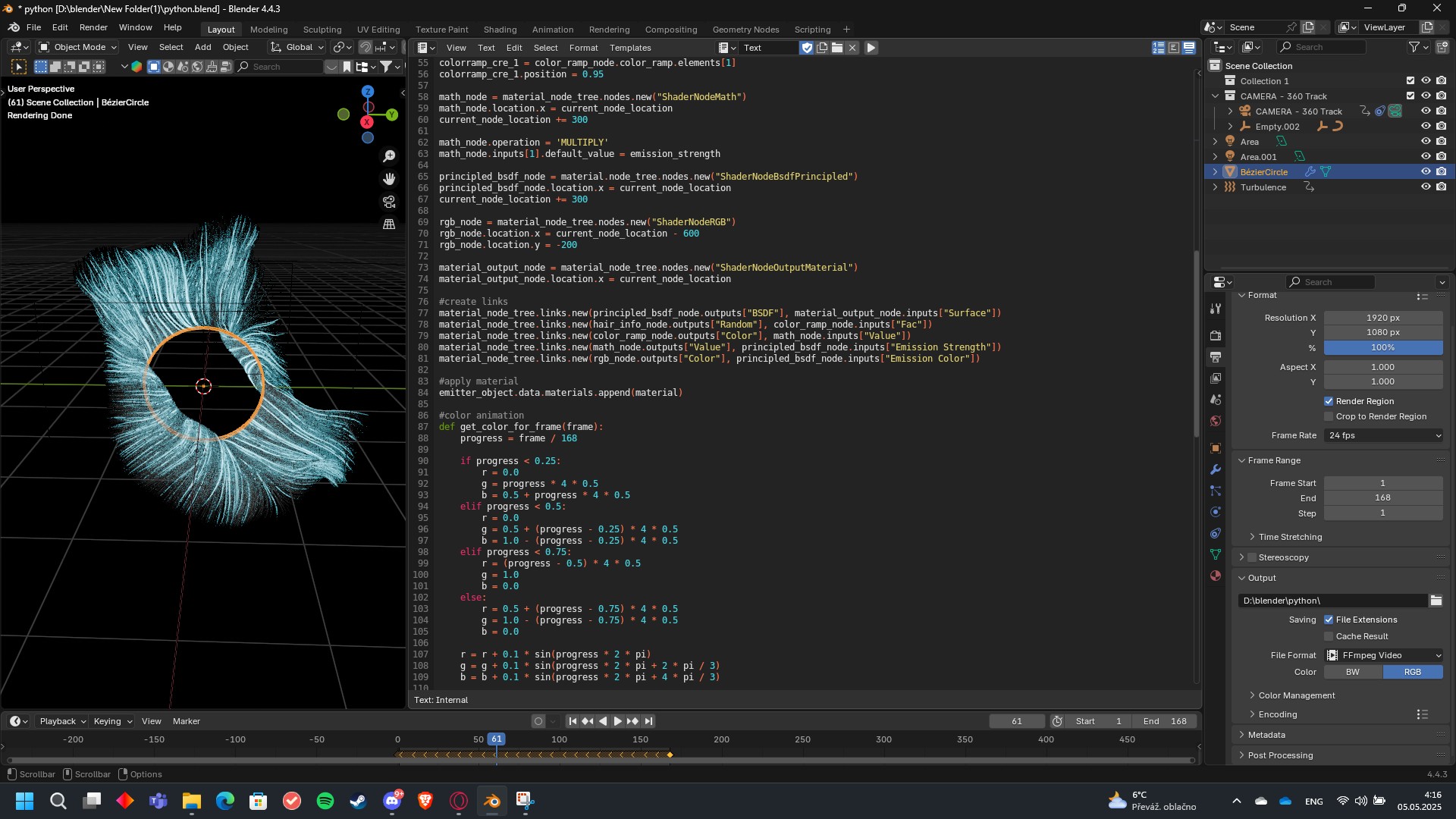Open the Output properties tab
This screenshot has width=1456, height=819.
pos(1216,356)
